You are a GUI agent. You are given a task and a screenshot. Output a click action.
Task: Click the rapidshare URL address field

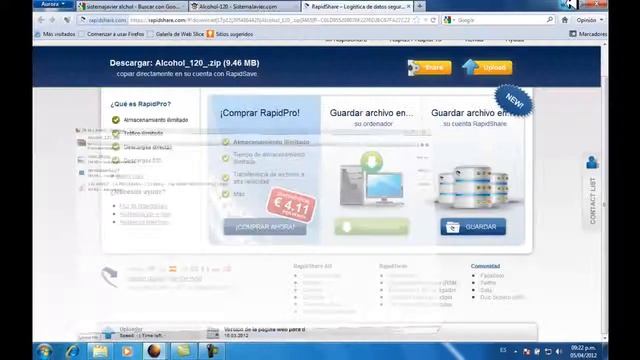click(269, 20)
